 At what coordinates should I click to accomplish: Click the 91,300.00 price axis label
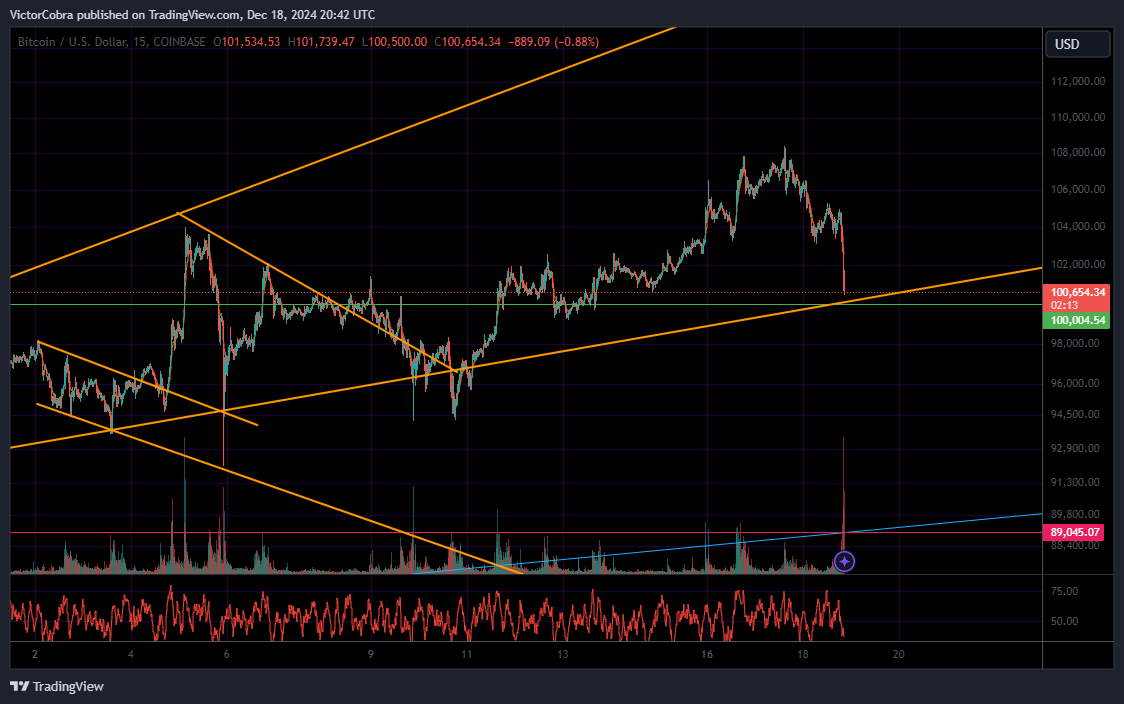[x=1075, y=482]
